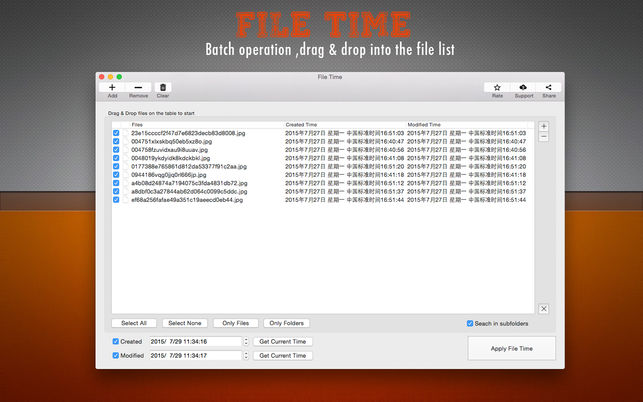Toggle the Created checkbox

[116, 341]
